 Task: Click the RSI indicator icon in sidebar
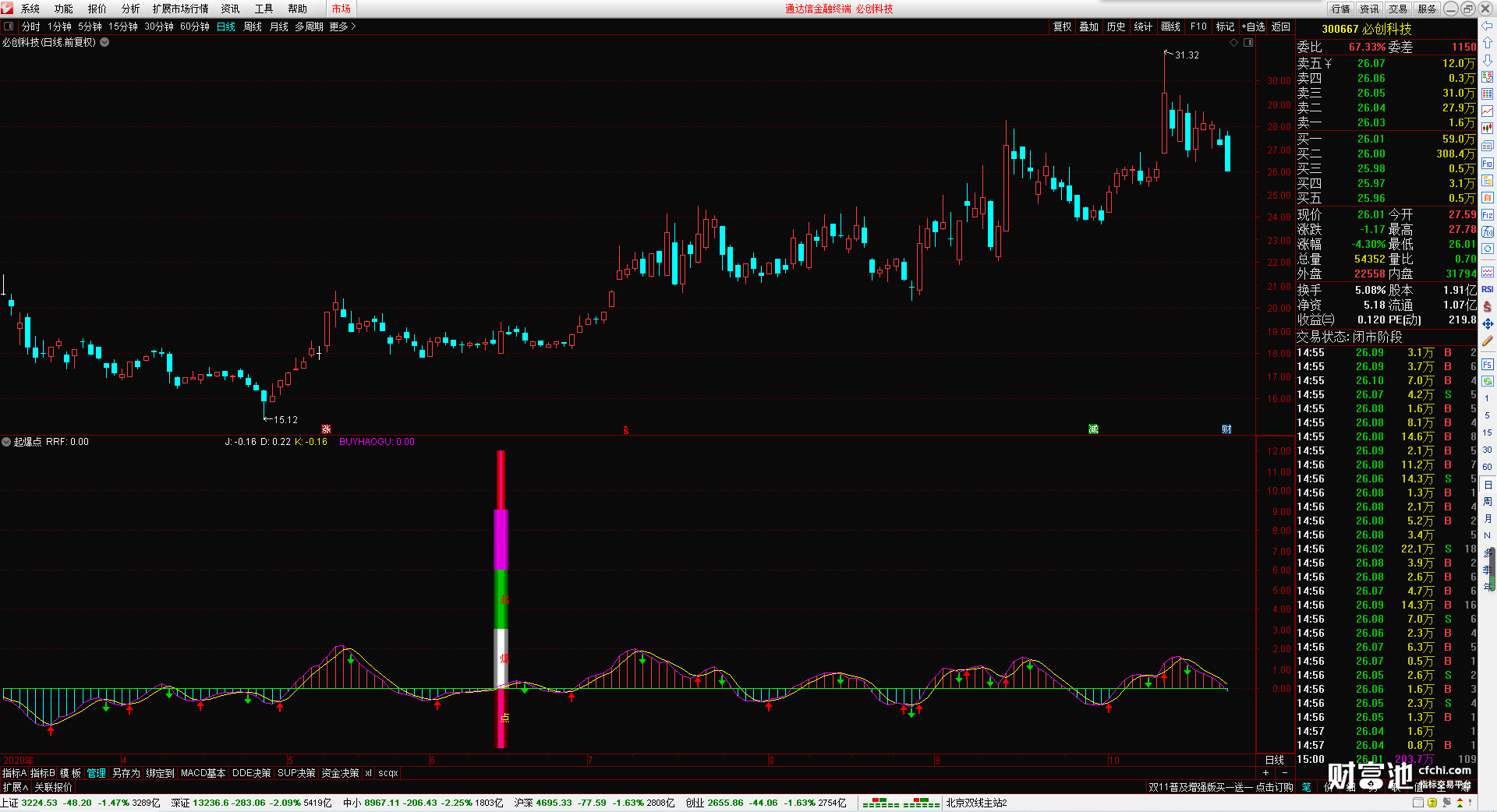point(1488,289)
